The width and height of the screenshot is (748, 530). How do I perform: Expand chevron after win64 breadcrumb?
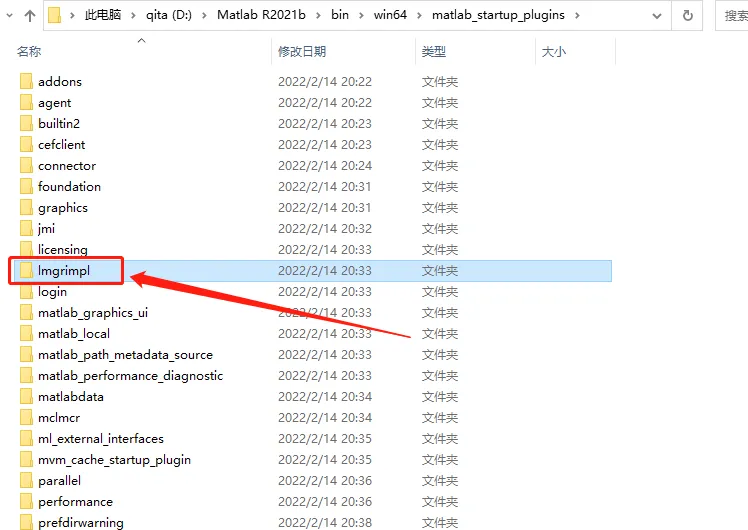(419, 16)
